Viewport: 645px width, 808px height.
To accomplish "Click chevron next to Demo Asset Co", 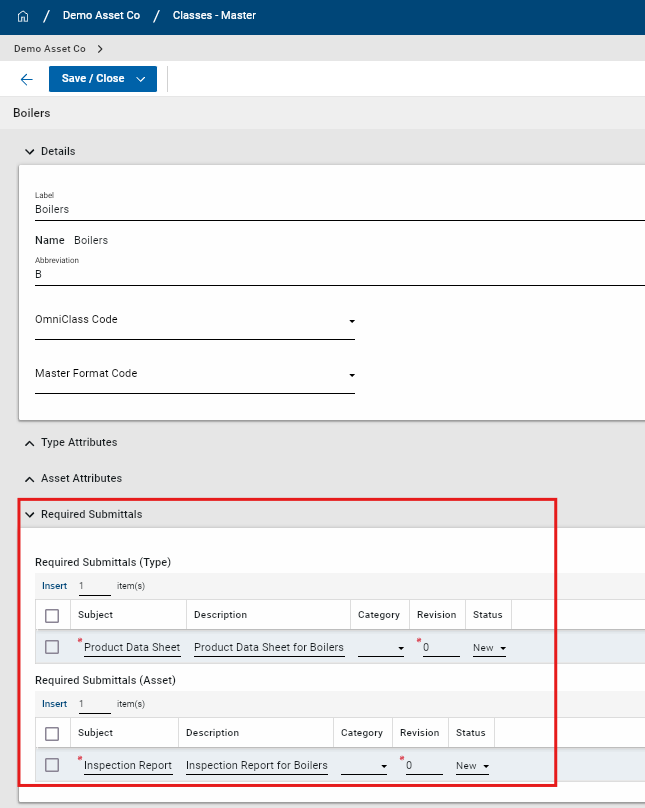I will click(100, 48).
